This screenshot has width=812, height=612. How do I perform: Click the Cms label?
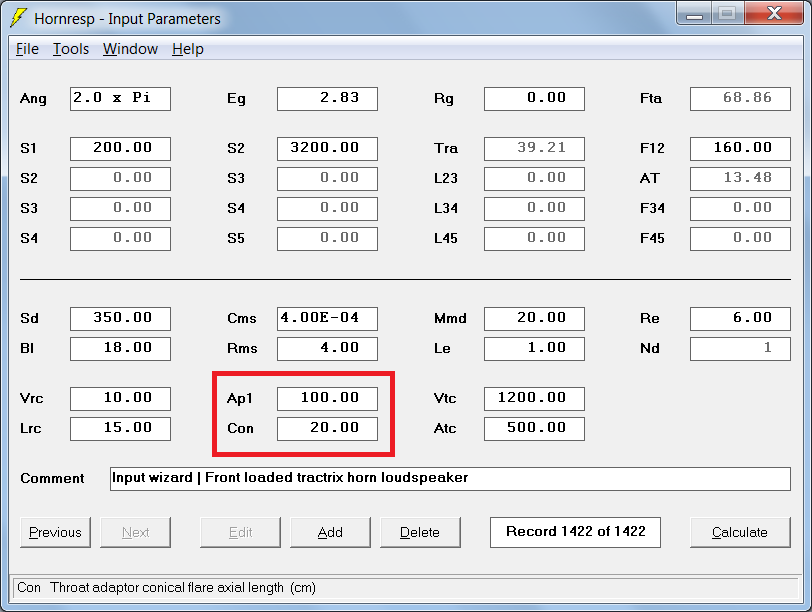coord(241,318)
